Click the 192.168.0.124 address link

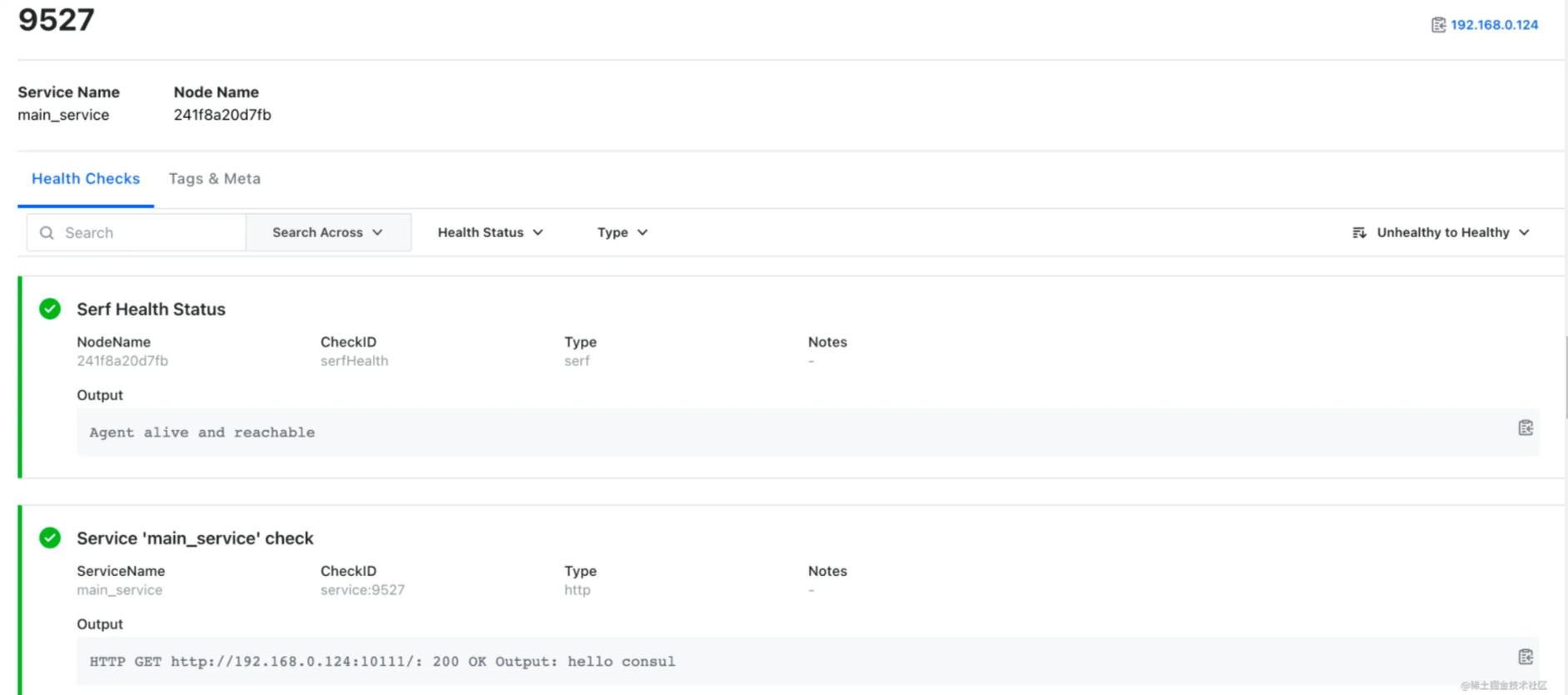1494,25
